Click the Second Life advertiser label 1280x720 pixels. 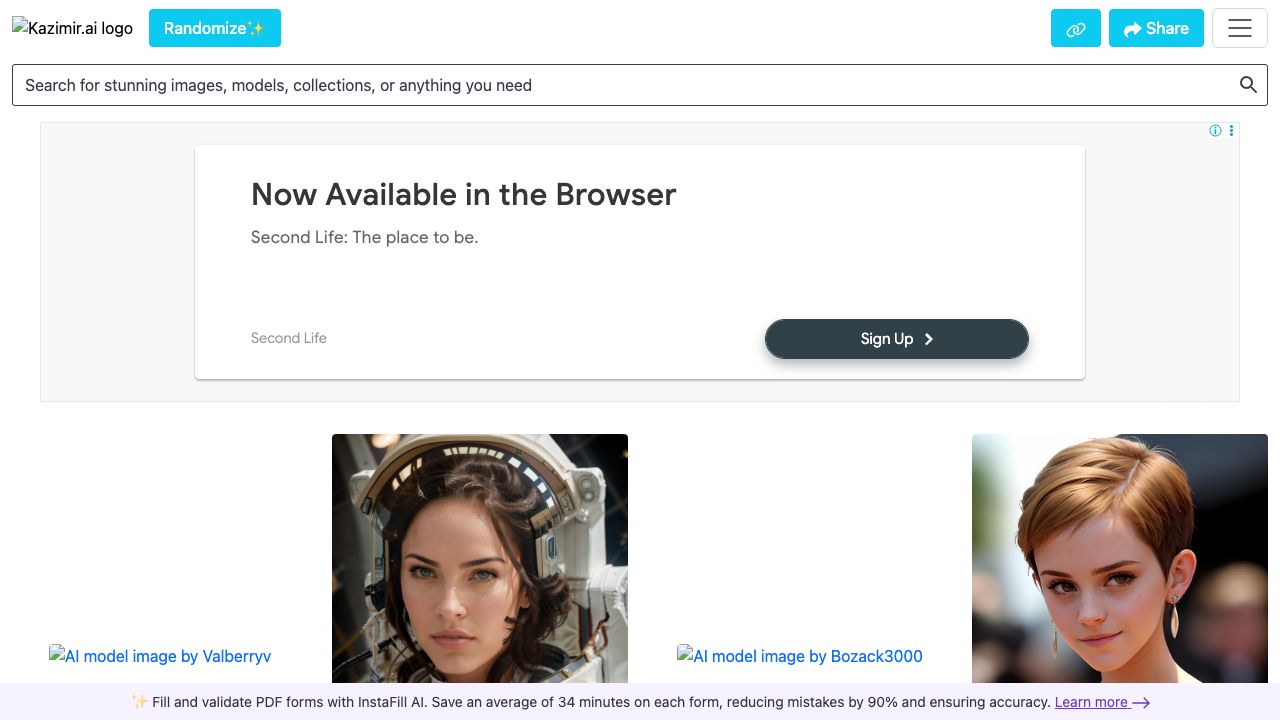[x=288, y=338]
